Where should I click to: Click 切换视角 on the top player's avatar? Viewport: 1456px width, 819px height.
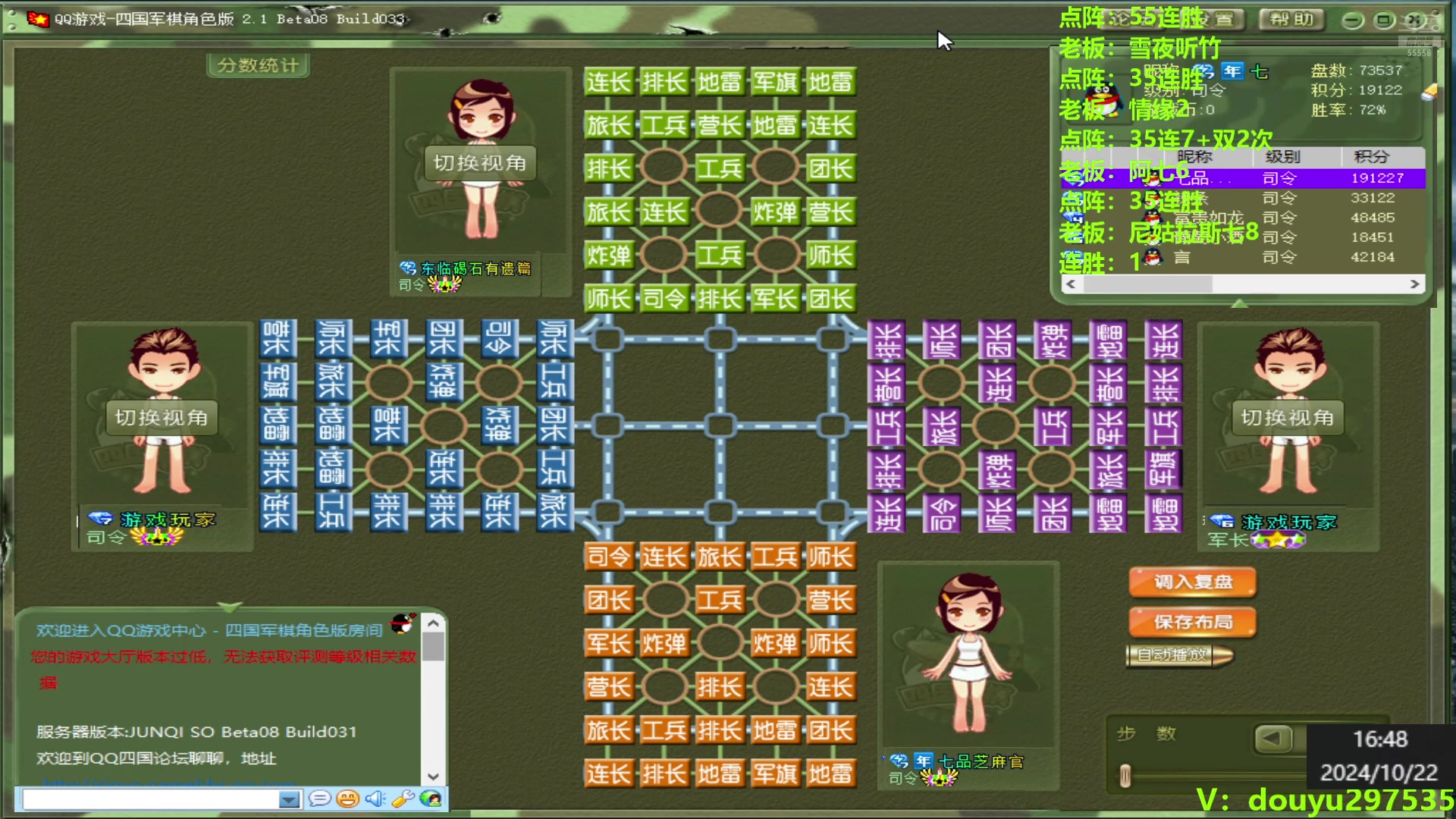(479, 163)
